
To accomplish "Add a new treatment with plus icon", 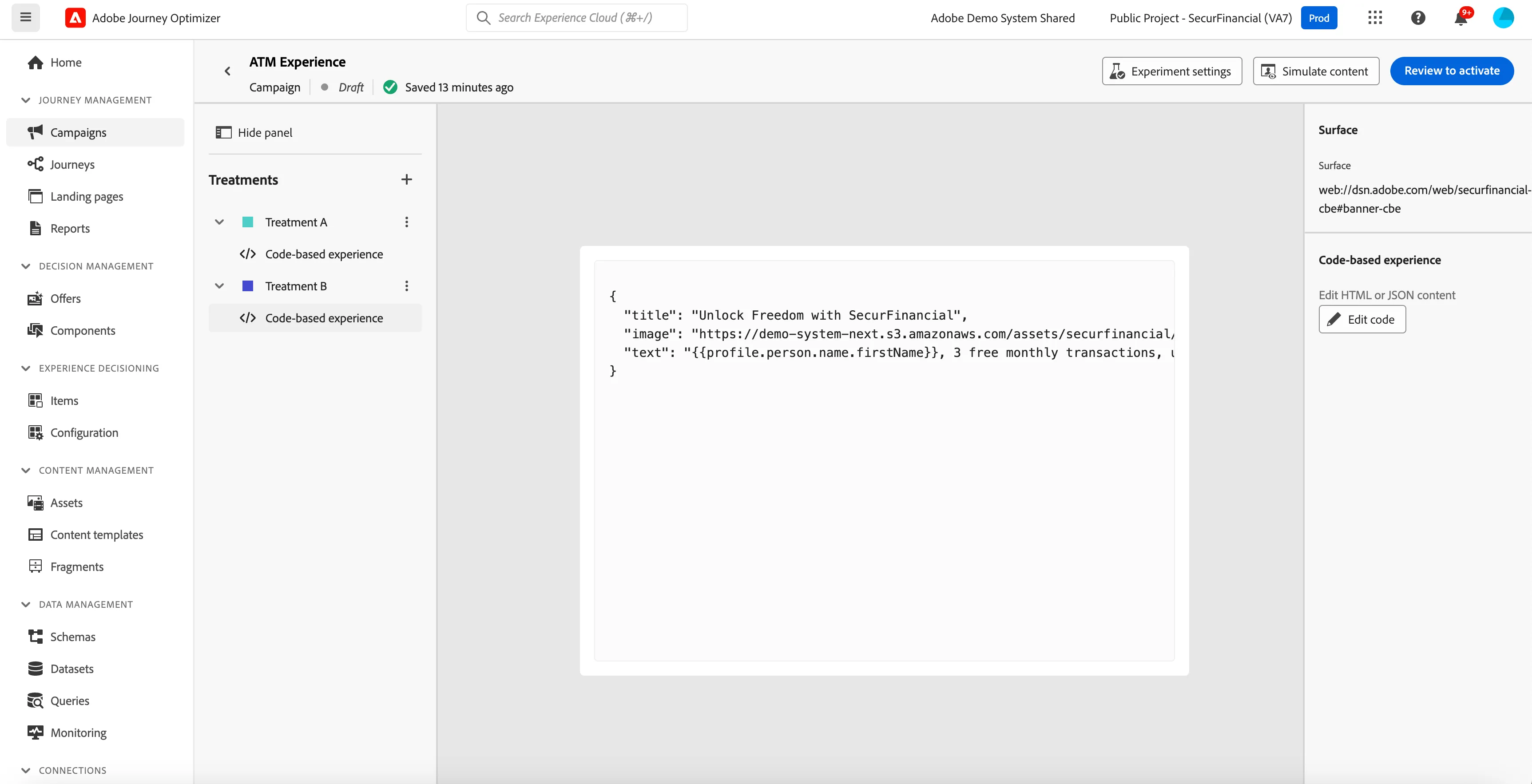I will (x=407, y=179).
